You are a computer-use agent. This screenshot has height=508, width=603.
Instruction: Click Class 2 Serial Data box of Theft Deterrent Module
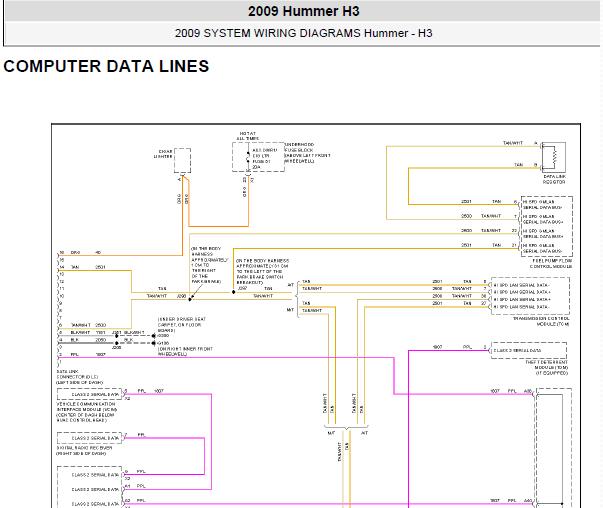529,350
